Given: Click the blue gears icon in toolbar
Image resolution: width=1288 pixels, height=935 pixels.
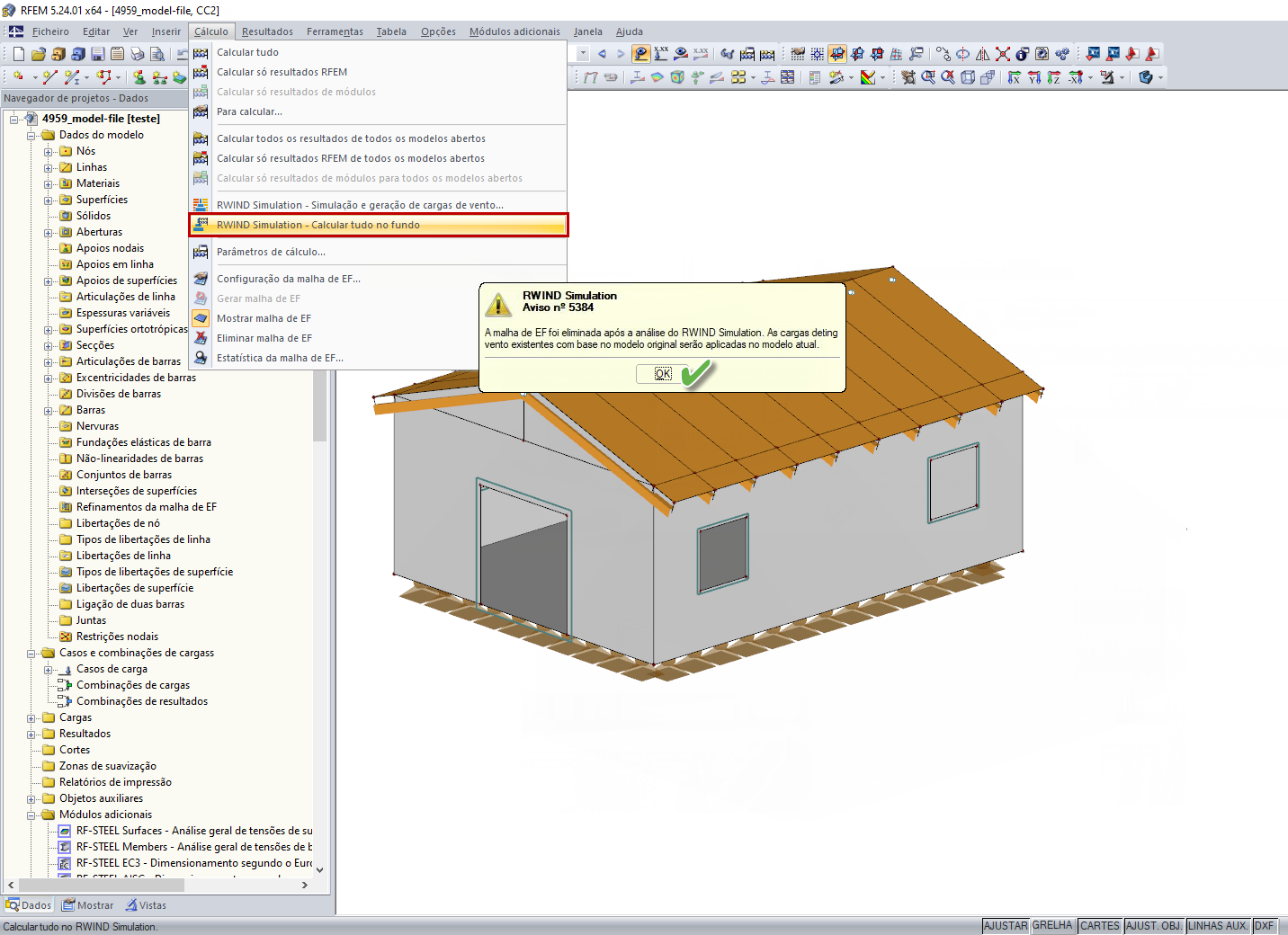Looking at the screenshot, I should [x=1062, y=54].
